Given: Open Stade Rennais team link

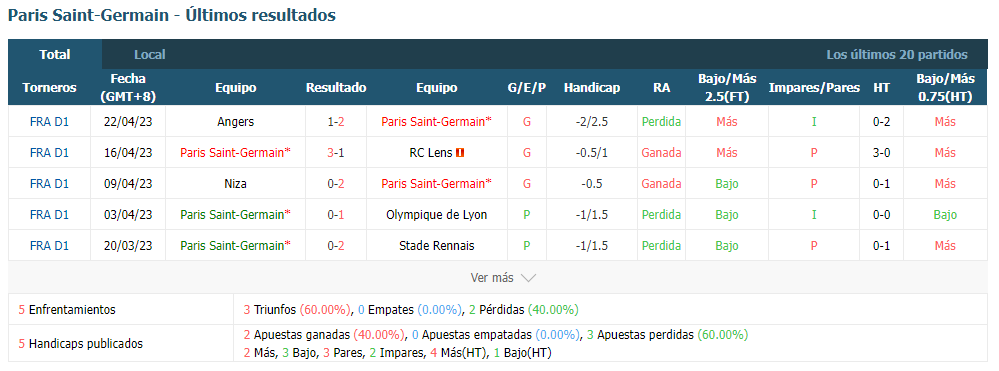Looking at the screenshot, I should click(436, 246).
